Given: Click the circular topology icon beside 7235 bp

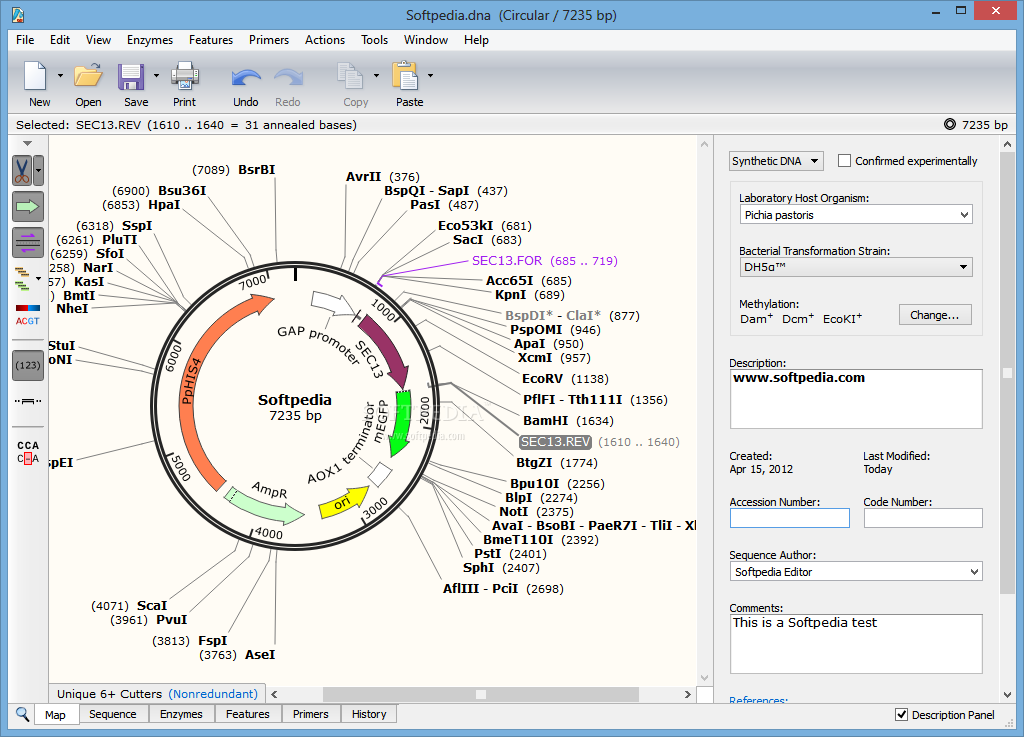Looking at the screenshot, I should 950,124.
